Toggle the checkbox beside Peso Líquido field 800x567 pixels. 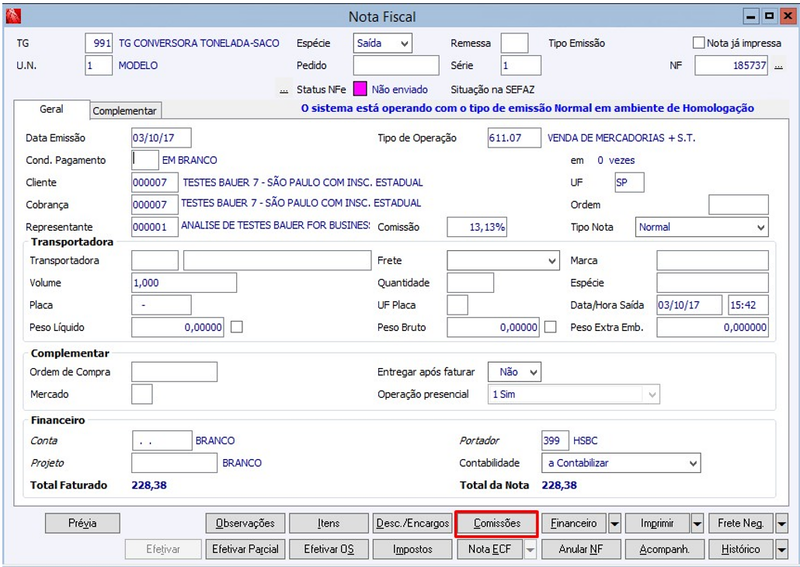pos(236,327)
